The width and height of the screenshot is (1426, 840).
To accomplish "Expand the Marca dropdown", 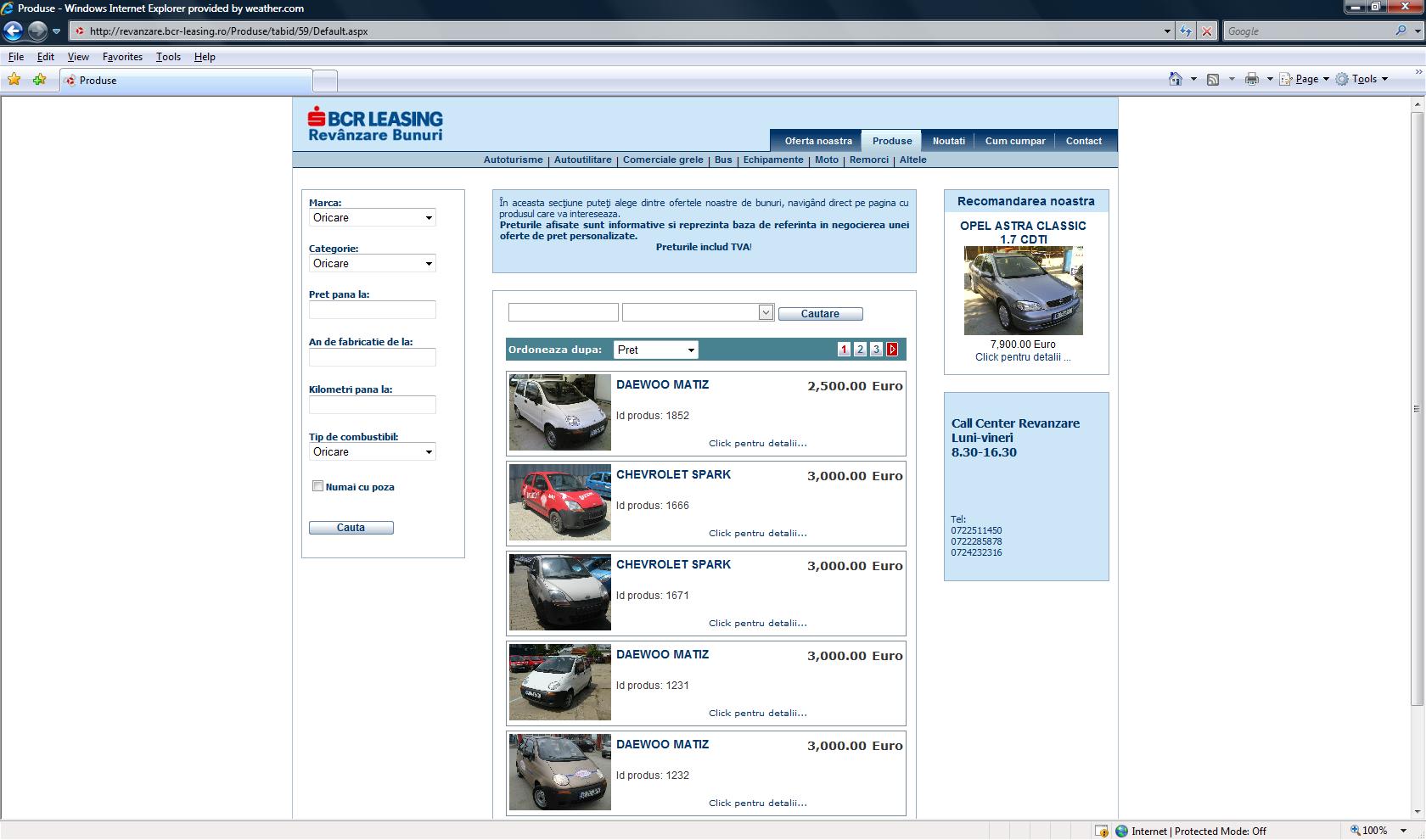I will pyautogui.click(x=373, y=218).
